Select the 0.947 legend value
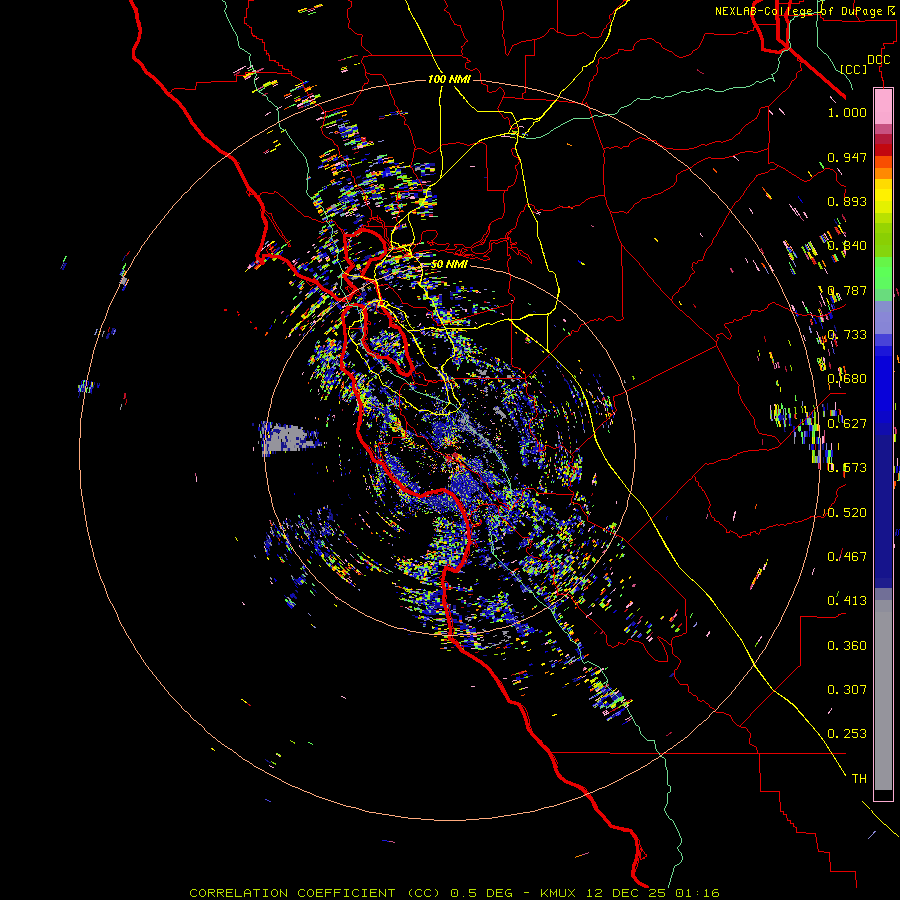 (x=847, y=157)
